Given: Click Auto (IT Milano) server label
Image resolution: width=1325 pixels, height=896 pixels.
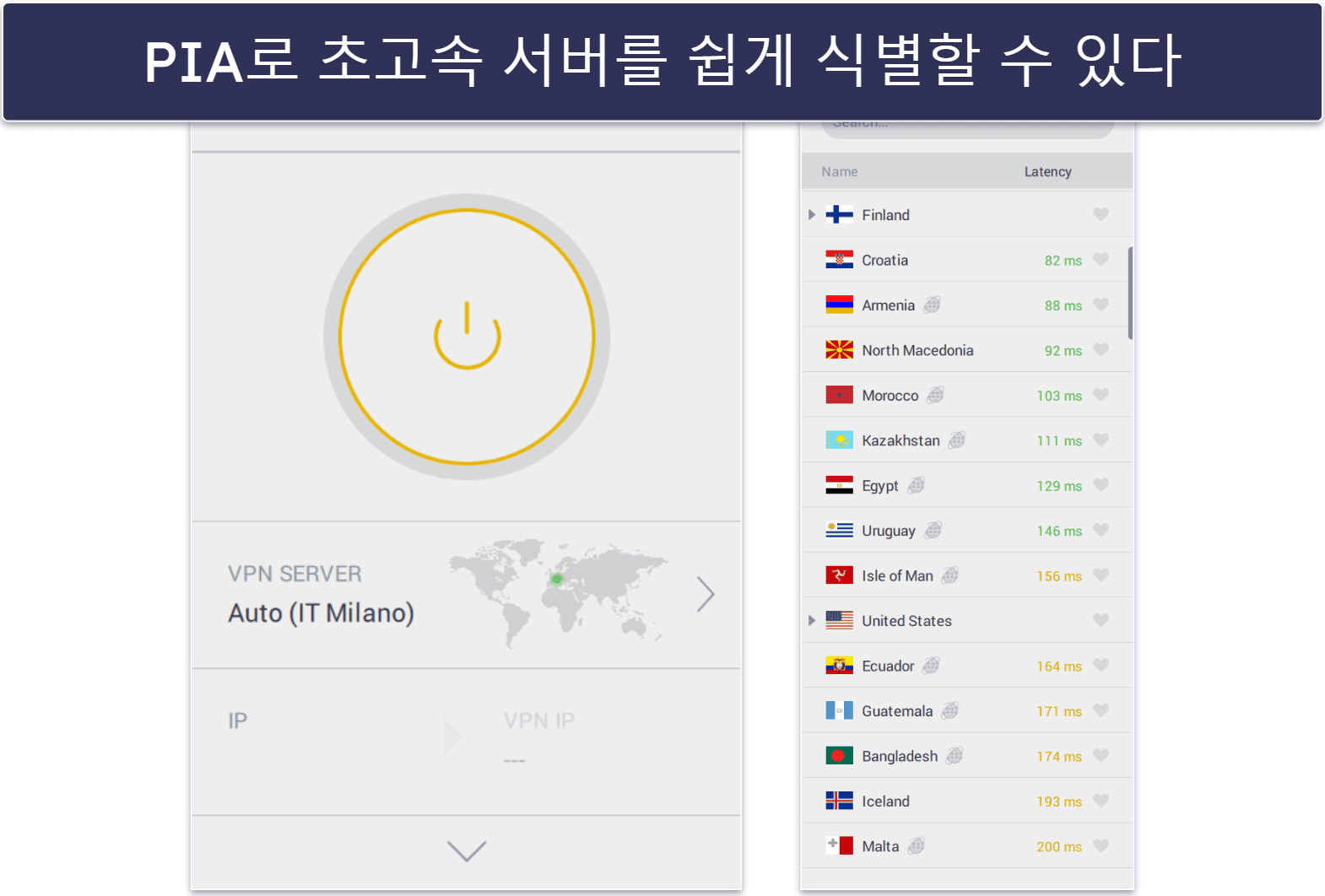Looking at the screenshot, I should (x=321, y=613).
